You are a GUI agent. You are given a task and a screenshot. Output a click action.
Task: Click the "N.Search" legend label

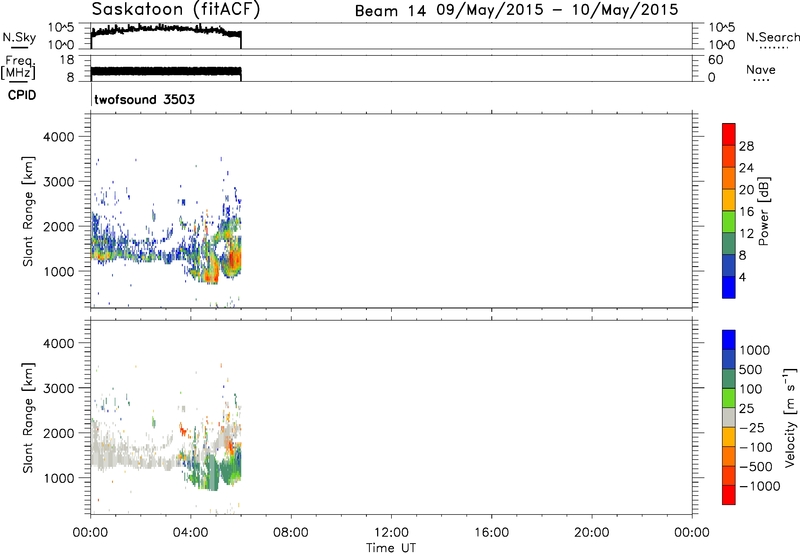tap(773, 37)
